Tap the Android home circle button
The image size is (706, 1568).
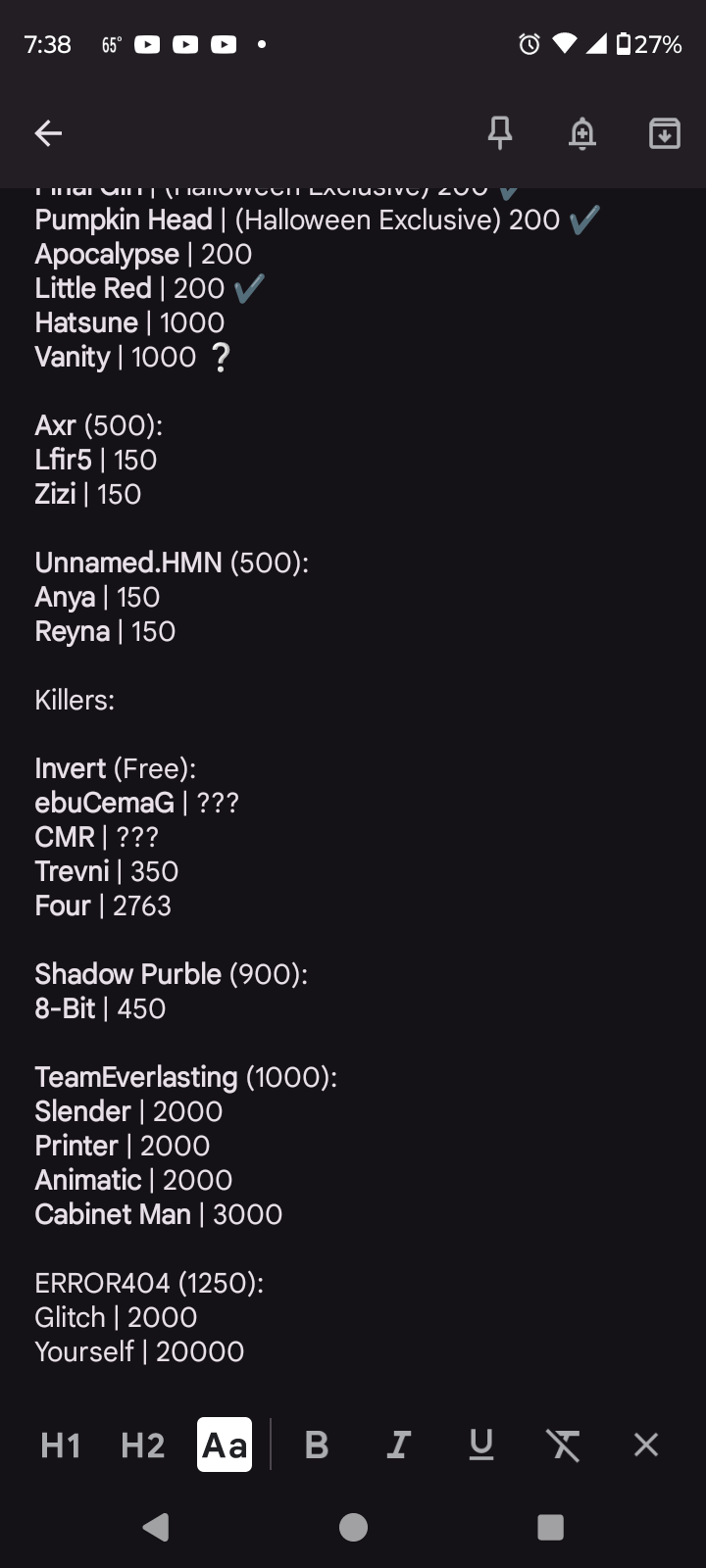coord(353,1527)
